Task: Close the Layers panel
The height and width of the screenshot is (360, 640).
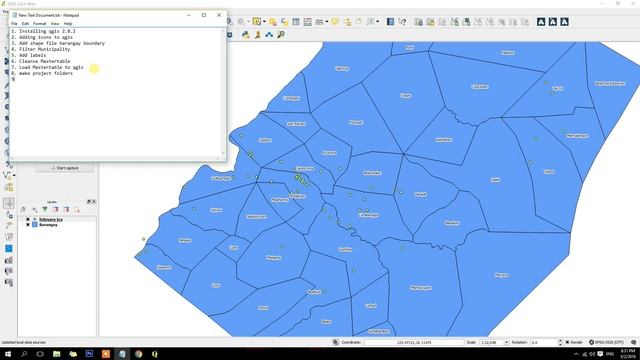Action: click(x=94, y=202)
